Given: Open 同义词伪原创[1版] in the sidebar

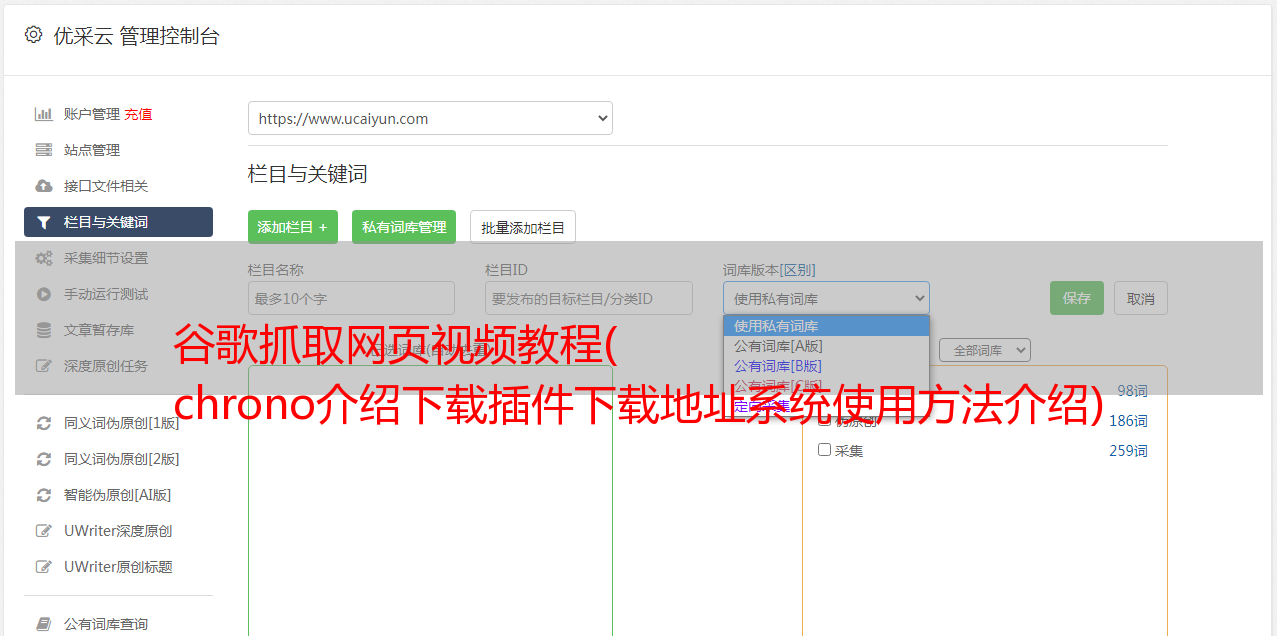Looking at the screenshot, I should pos(122,423).
